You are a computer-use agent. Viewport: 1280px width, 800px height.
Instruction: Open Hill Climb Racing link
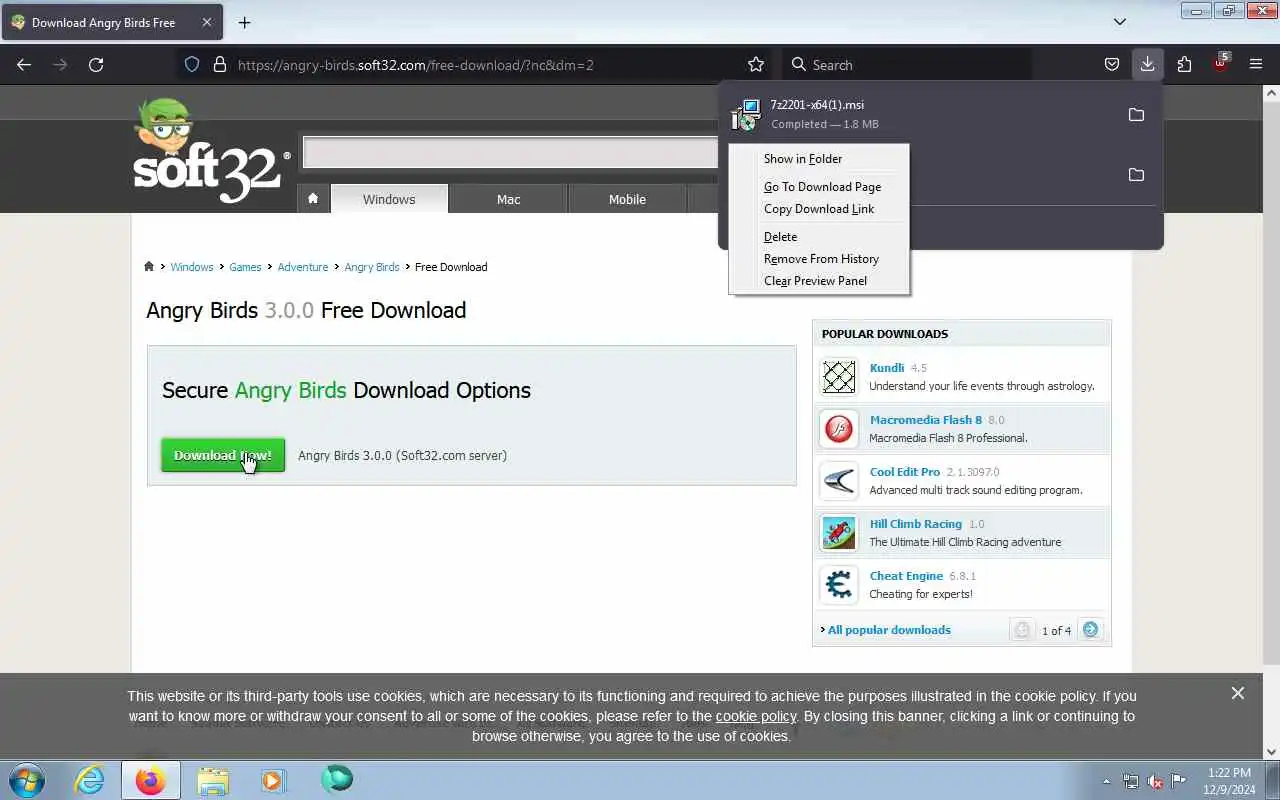pyautogui.click(x=916, y=524)
